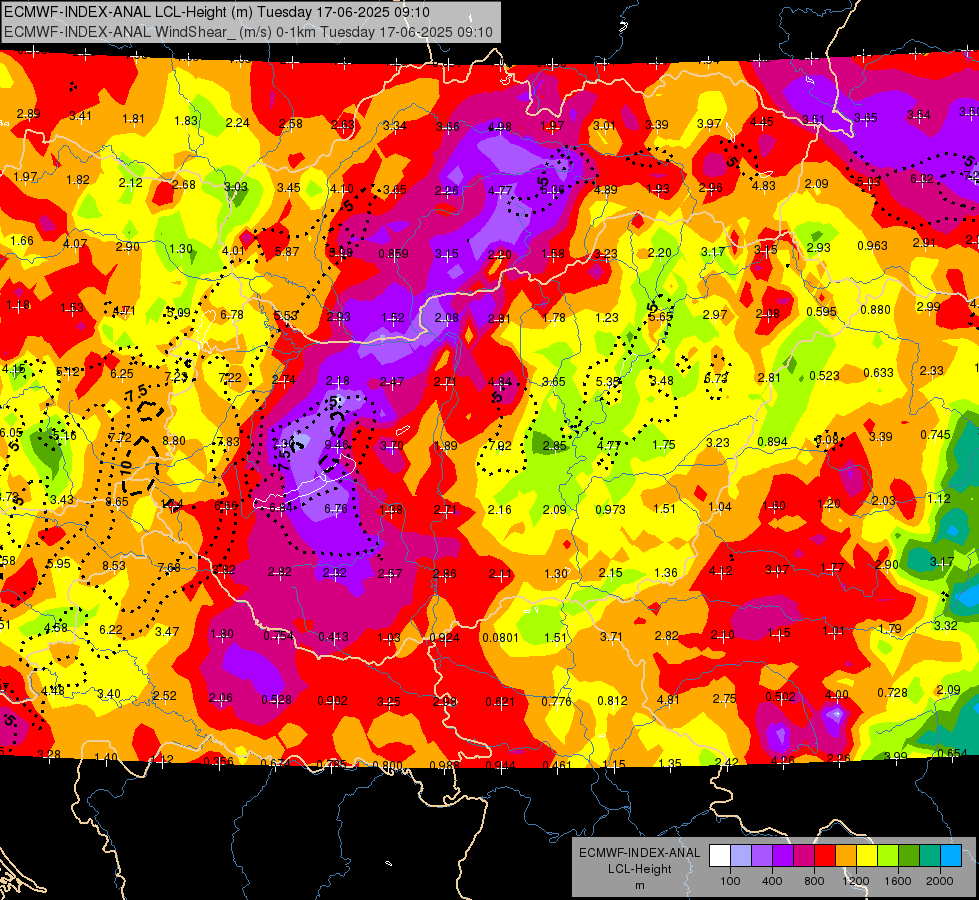Click the legend tick label '1200'
979x900 pixels.
(856, 881)
